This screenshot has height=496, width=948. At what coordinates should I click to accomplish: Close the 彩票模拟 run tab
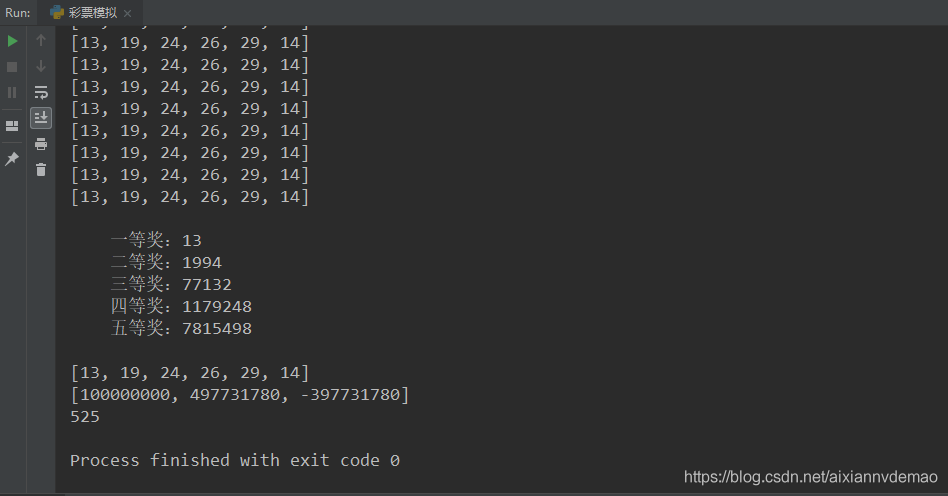tap(127, 13)
